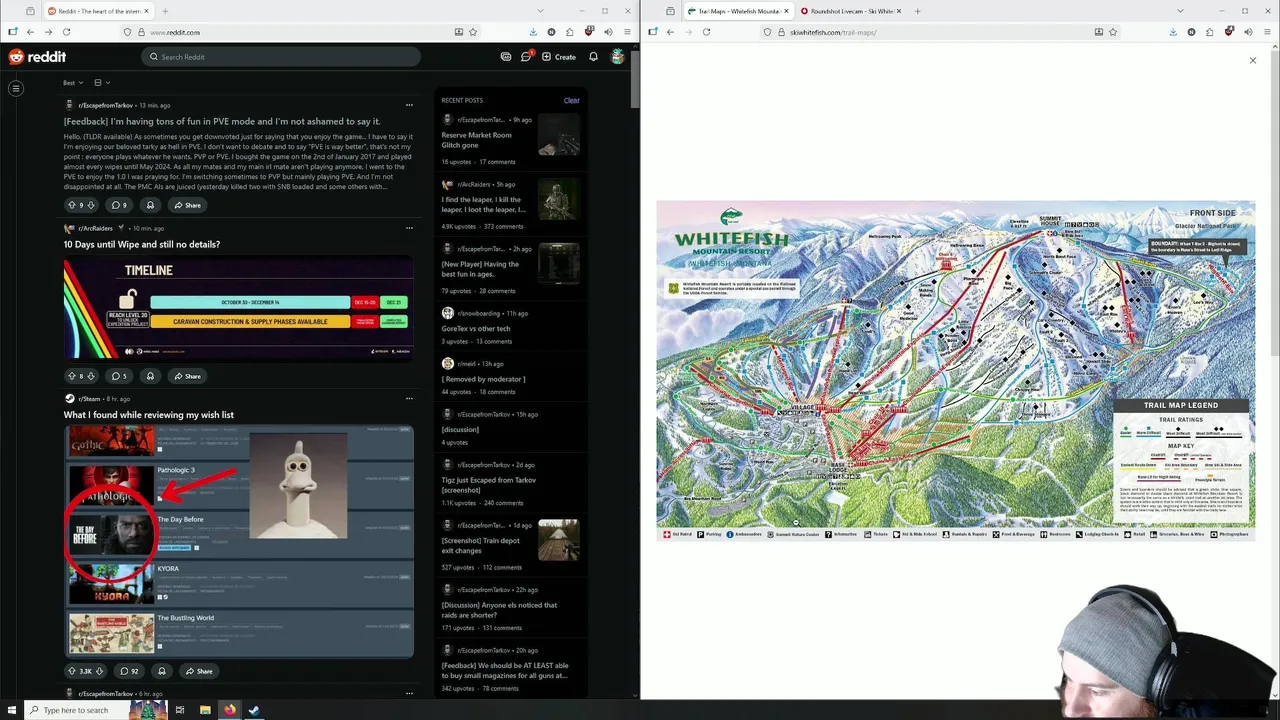1280x720 pixels.
Task: Open new tab in Reddit window
Action: pos(165,11)
